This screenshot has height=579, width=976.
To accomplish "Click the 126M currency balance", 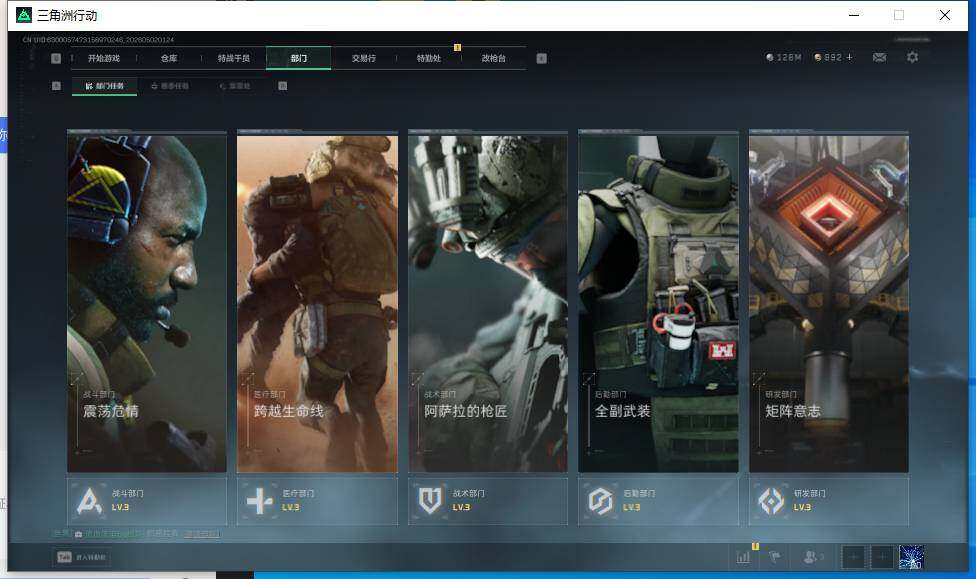I will [x=789, y=57].
